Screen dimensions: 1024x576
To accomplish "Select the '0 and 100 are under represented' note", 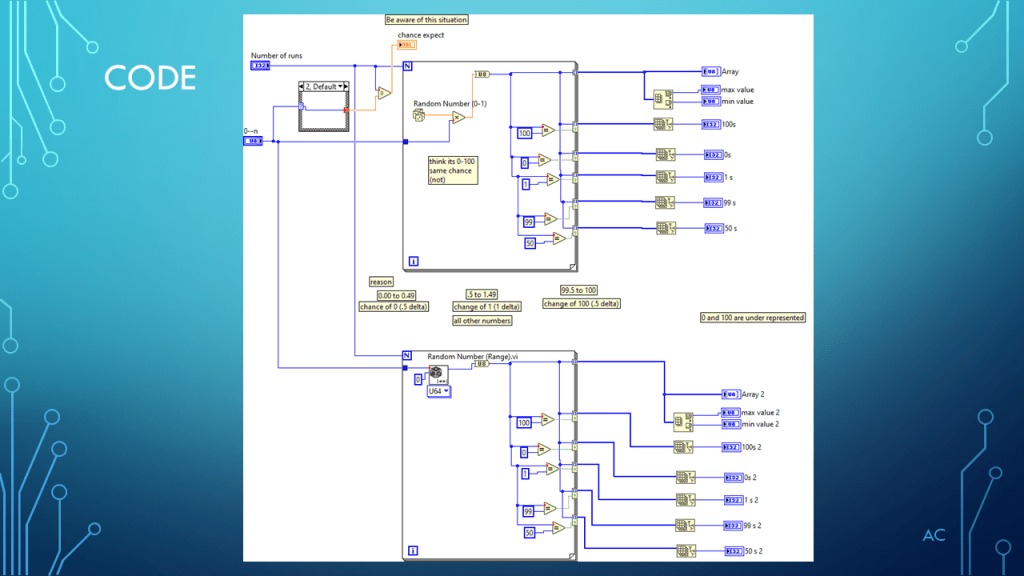I will tap(752, 317).
